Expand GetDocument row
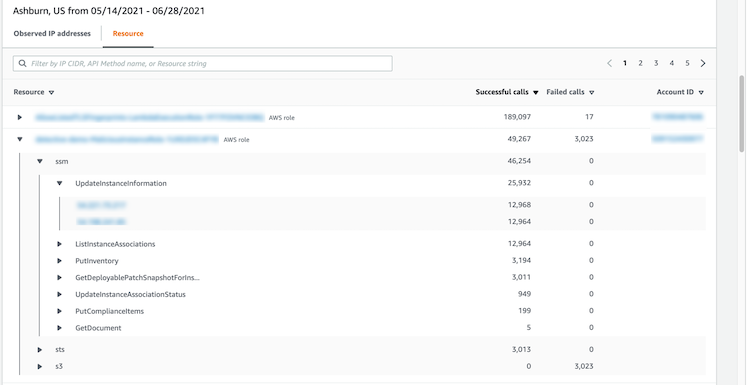 point(59,328)
